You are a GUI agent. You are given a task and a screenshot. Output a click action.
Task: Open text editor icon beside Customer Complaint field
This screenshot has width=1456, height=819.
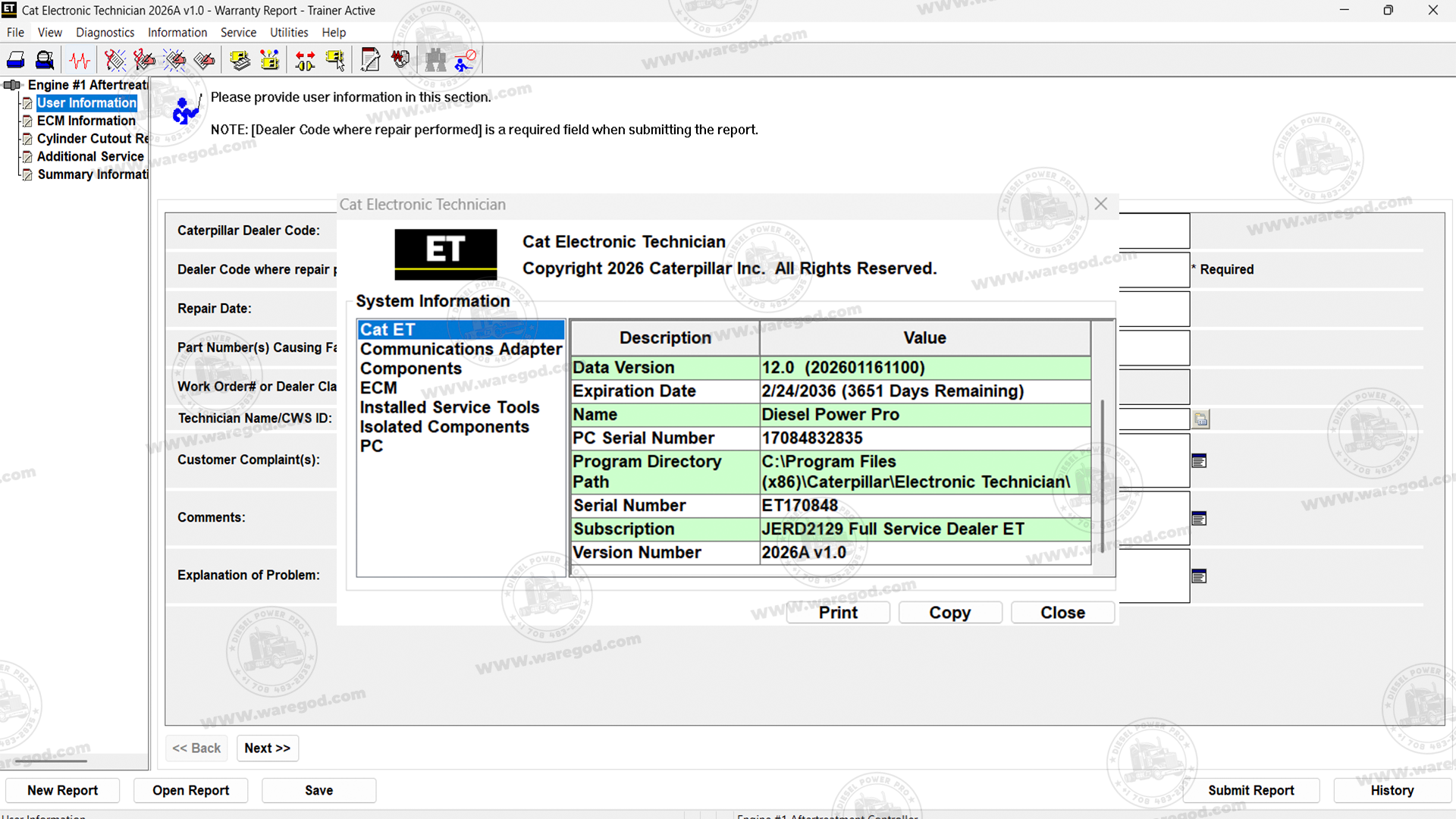click(1199, 460)
